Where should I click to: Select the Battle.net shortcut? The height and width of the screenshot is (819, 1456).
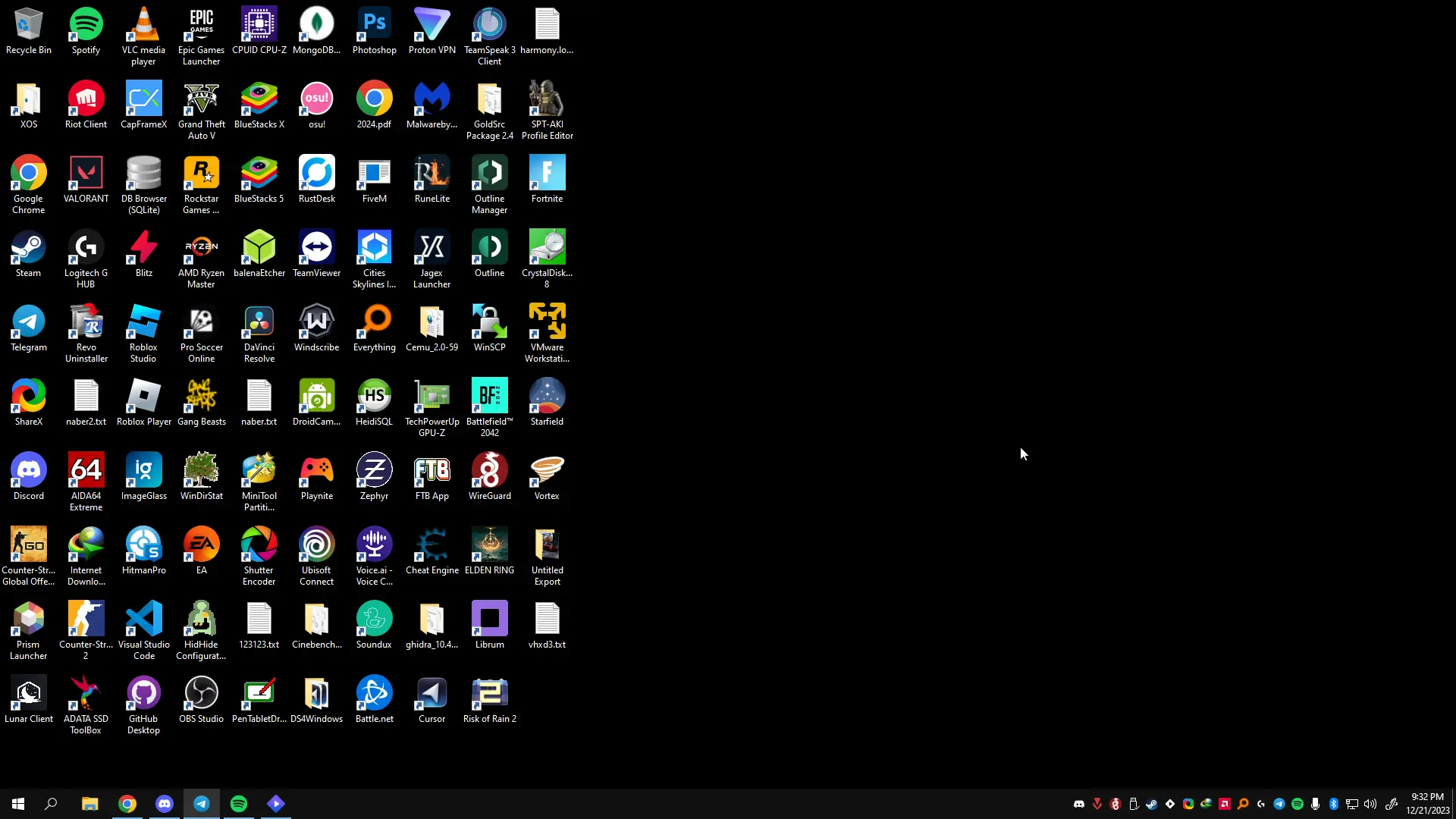click(375, 701)
